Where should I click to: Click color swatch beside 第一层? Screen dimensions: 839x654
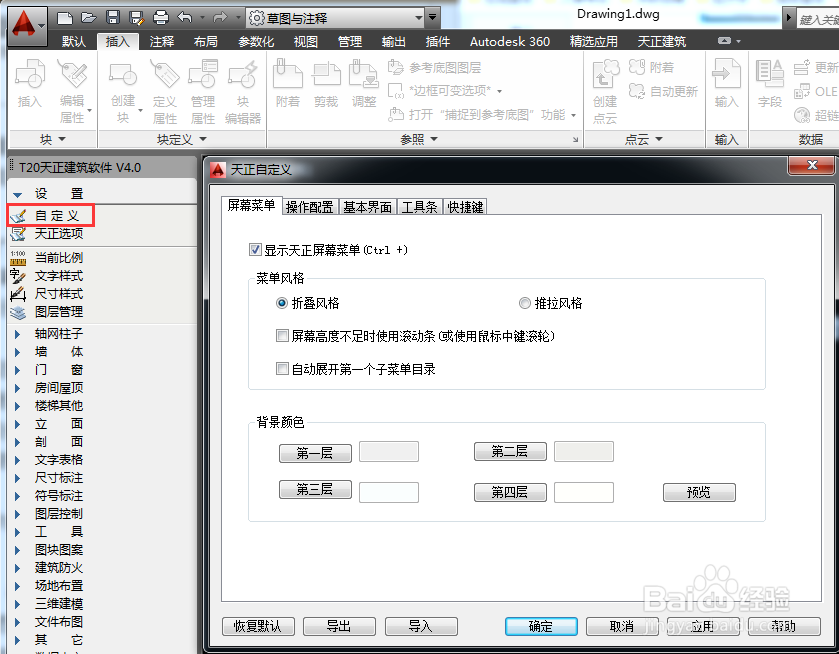pos(389,452)
